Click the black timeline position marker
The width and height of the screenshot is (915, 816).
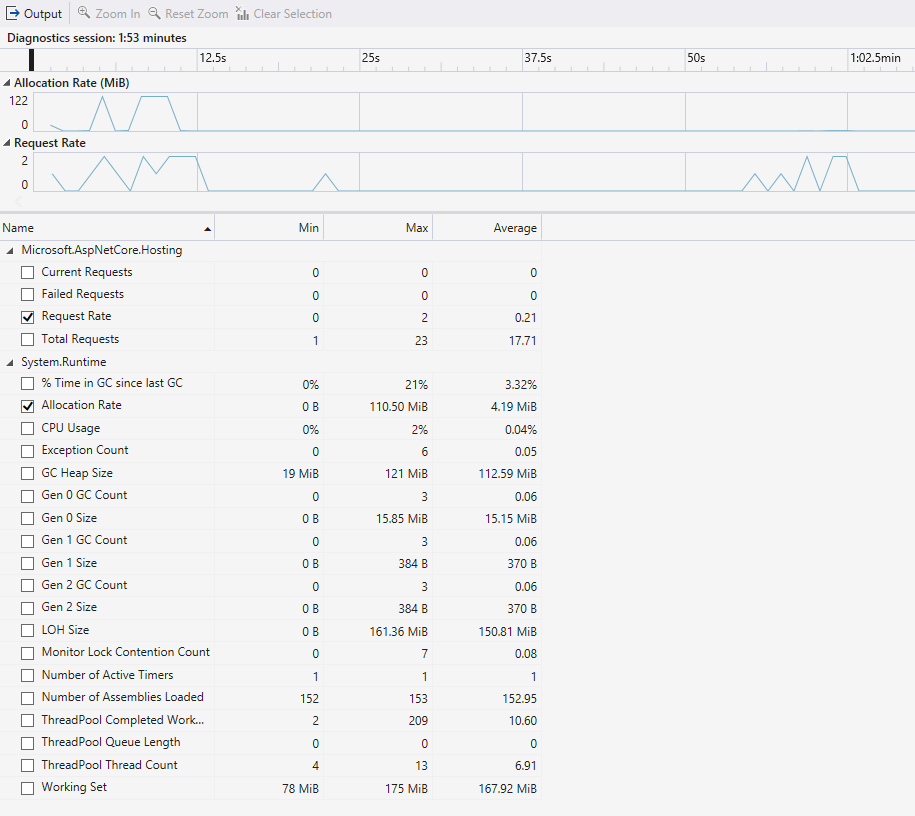31,59
